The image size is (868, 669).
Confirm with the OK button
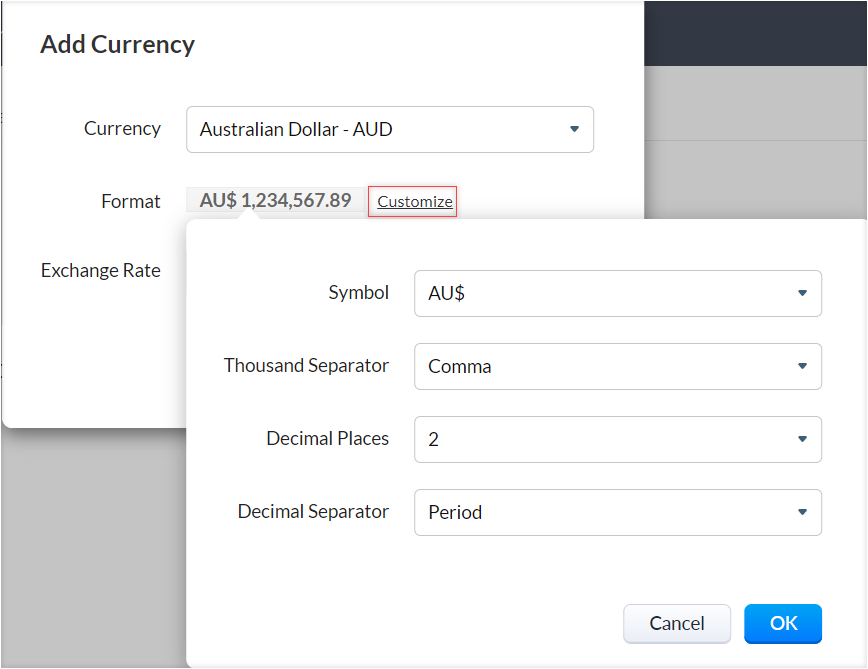click(x=783, y=623)
